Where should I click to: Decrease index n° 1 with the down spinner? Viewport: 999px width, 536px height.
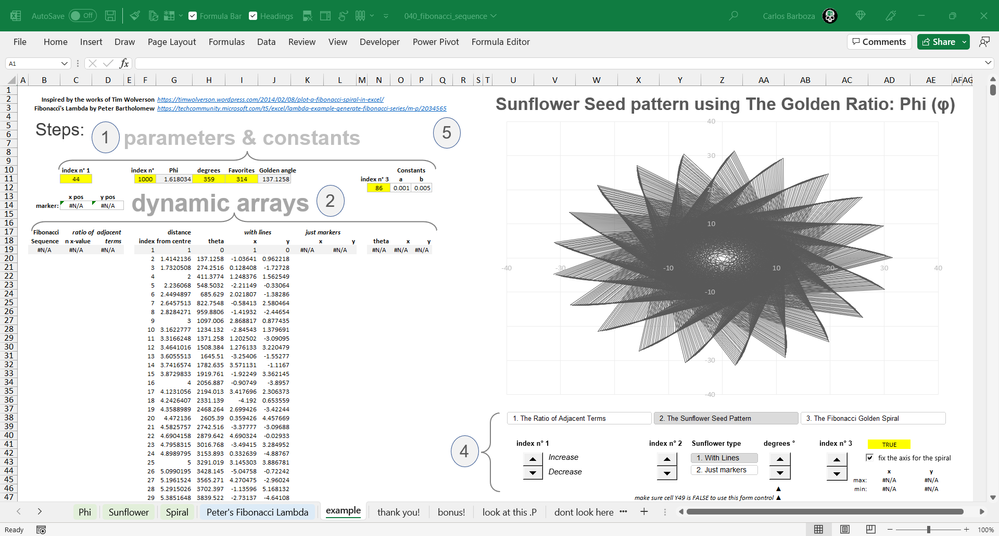533,472
